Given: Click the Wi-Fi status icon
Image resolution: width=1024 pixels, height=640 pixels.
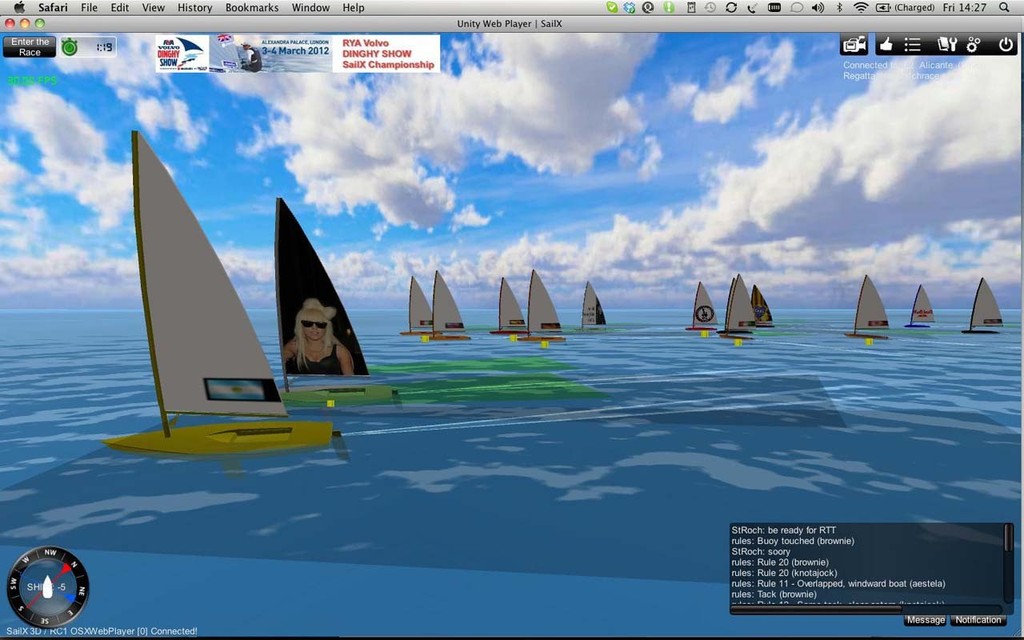Looking at the screenshot, I should [x=861, y=7].
